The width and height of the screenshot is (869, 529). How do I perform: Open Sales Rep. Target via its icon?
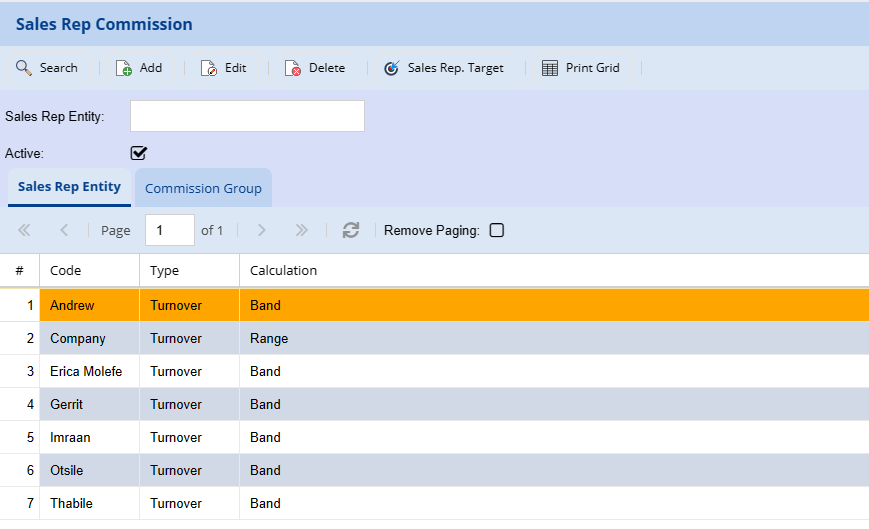(x=392, y=68)
